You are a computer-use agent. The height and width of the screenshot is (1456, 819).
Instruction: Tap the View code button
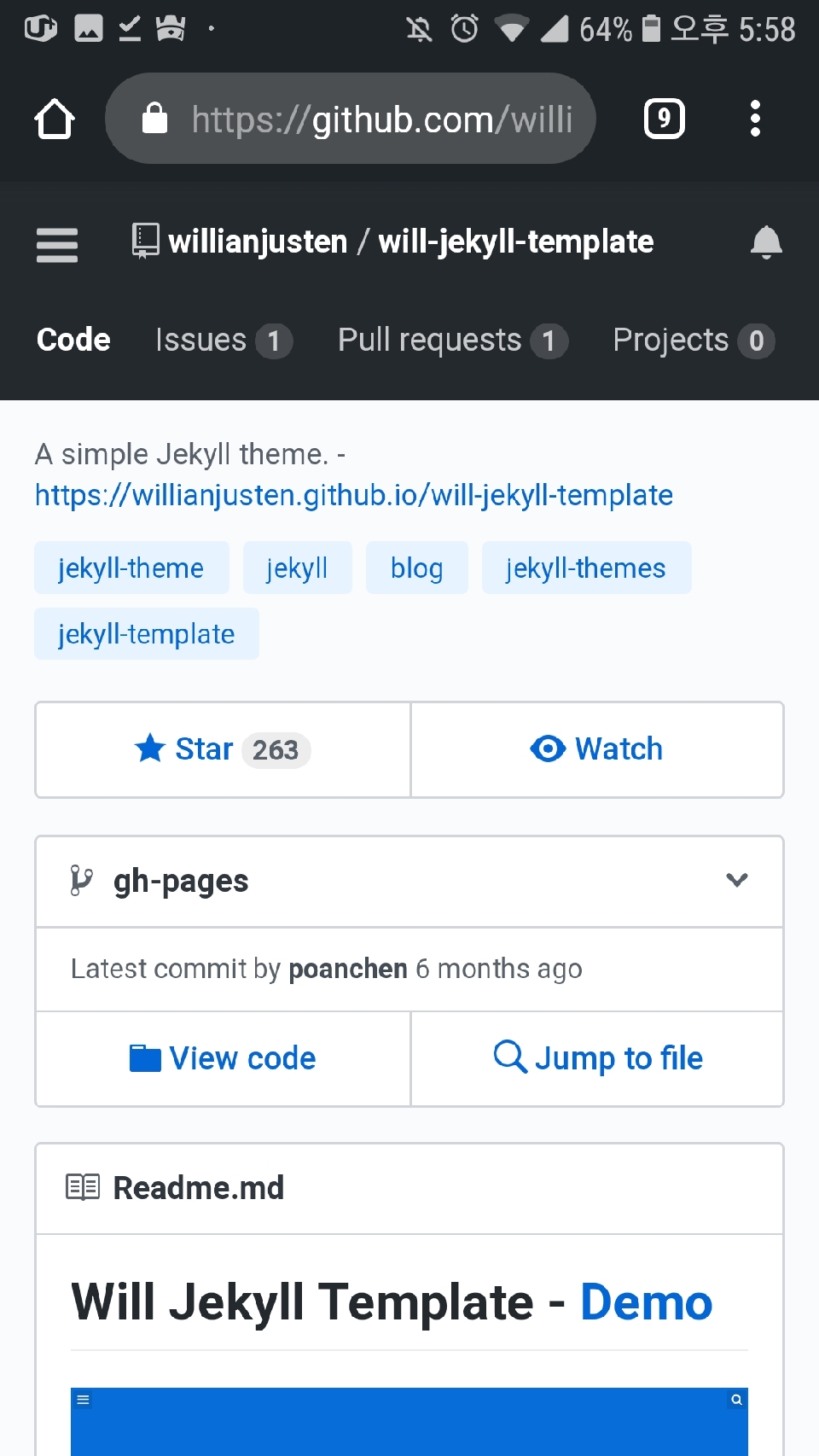point(223,1059)
